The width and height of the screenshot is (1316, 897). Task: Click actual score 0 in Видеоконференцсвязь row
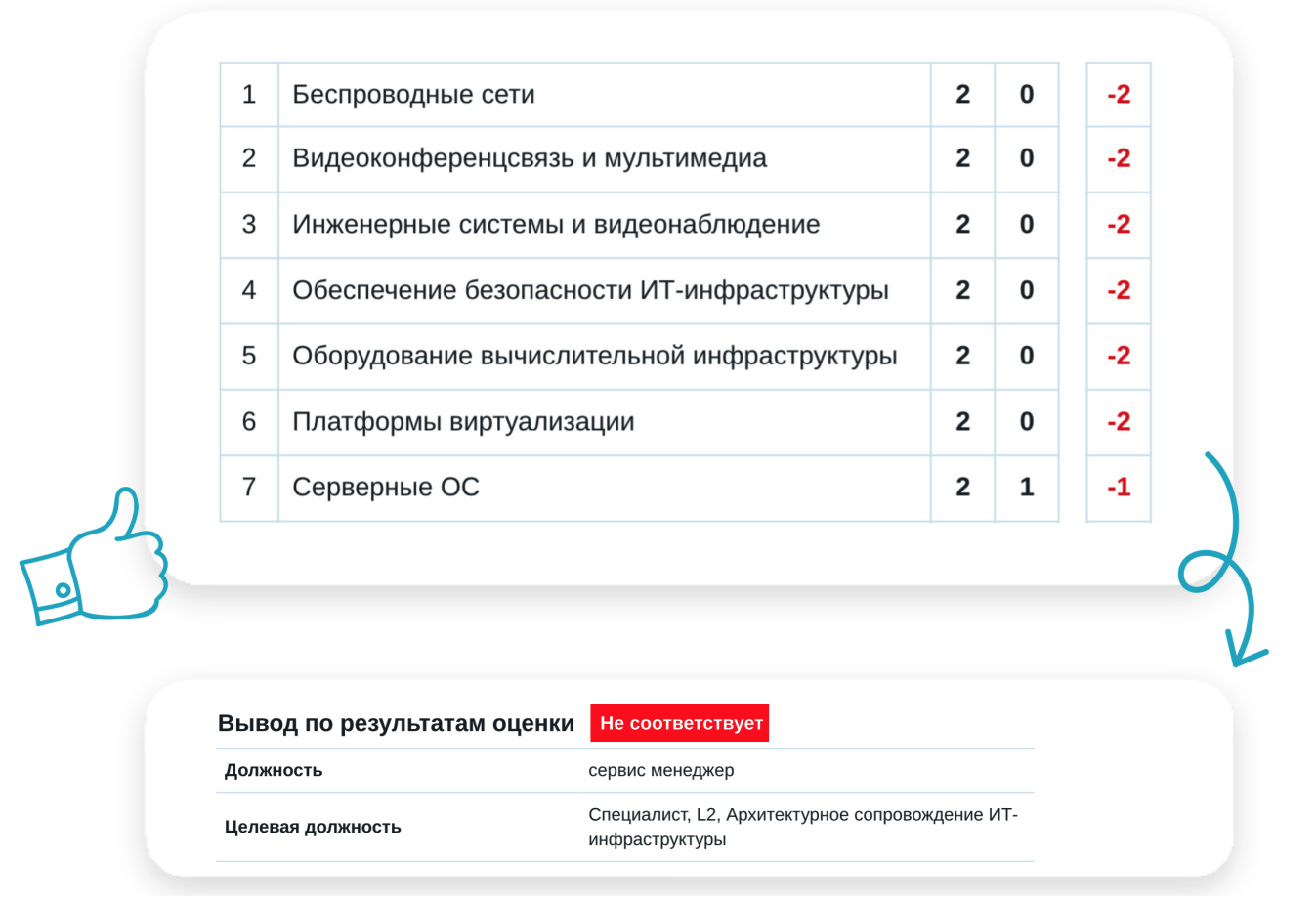[x=1027, y=158]
